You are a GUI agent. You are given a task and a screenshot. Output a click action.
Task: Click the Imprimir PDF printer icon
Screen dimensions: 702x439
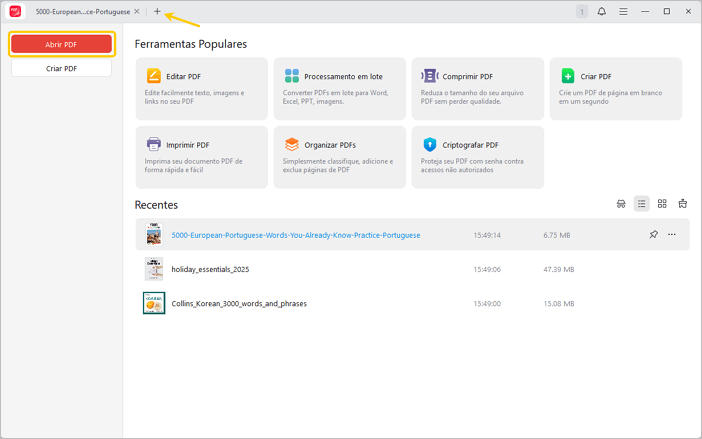tap(154, 144)
